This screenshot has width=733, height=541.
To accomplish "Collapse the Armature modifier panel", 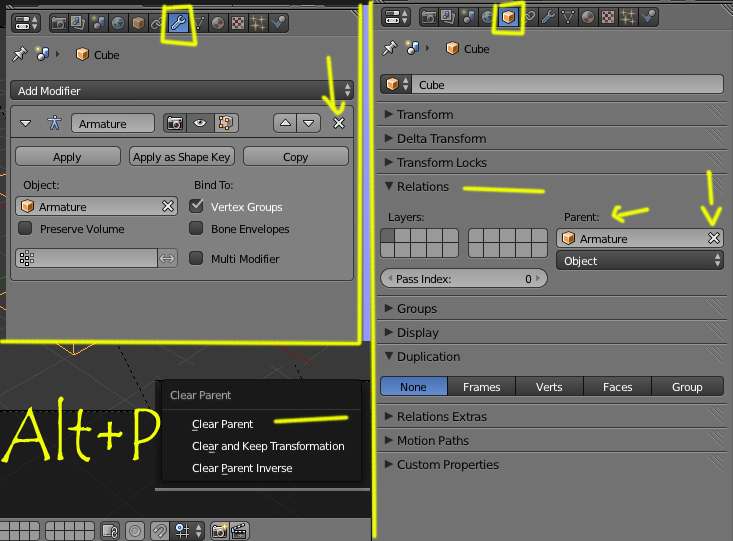I will 26,123.
